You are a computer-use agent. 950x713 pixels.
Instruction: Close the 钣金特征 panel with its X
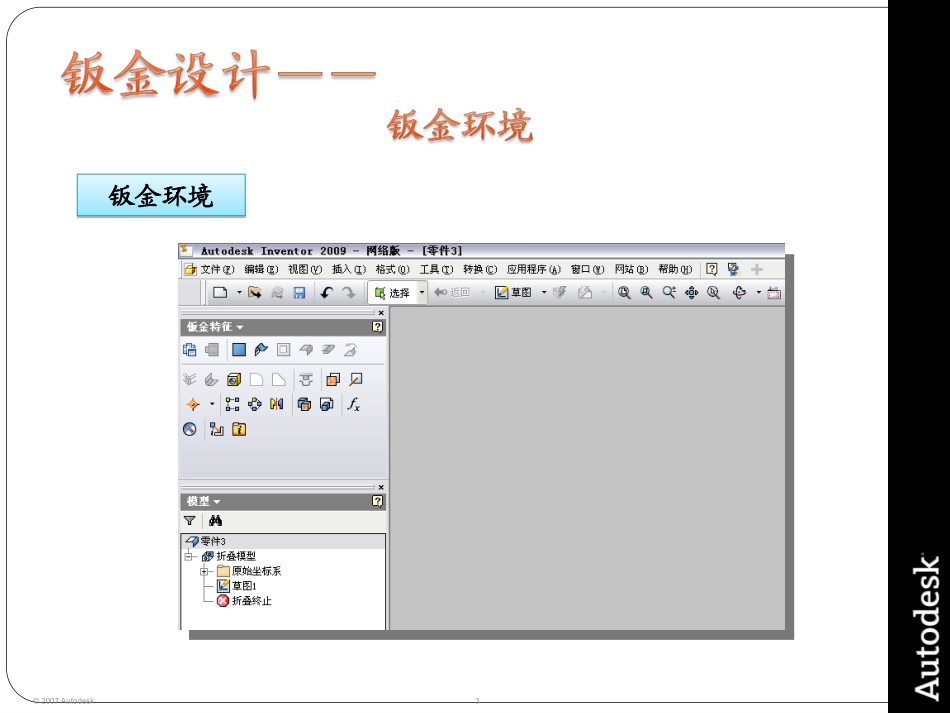(380, 313)
